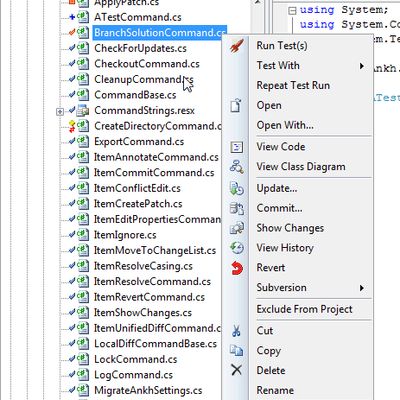
Task: Select ItemRevertCommand.cs in tree
Action: coord(149,297)
